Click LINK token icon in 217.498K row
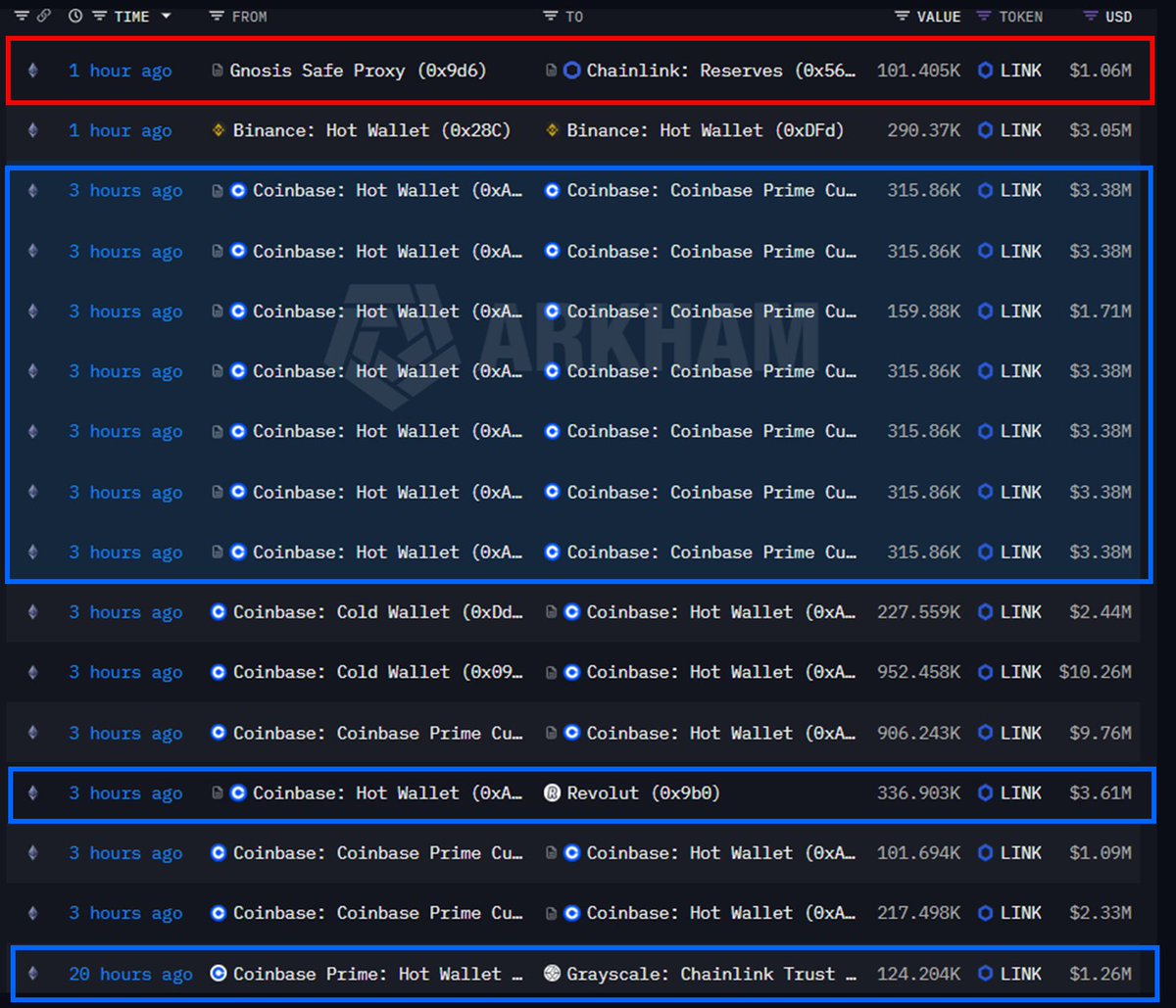The height and width of the screenshot is (1008, 1176). coord(985,913)
